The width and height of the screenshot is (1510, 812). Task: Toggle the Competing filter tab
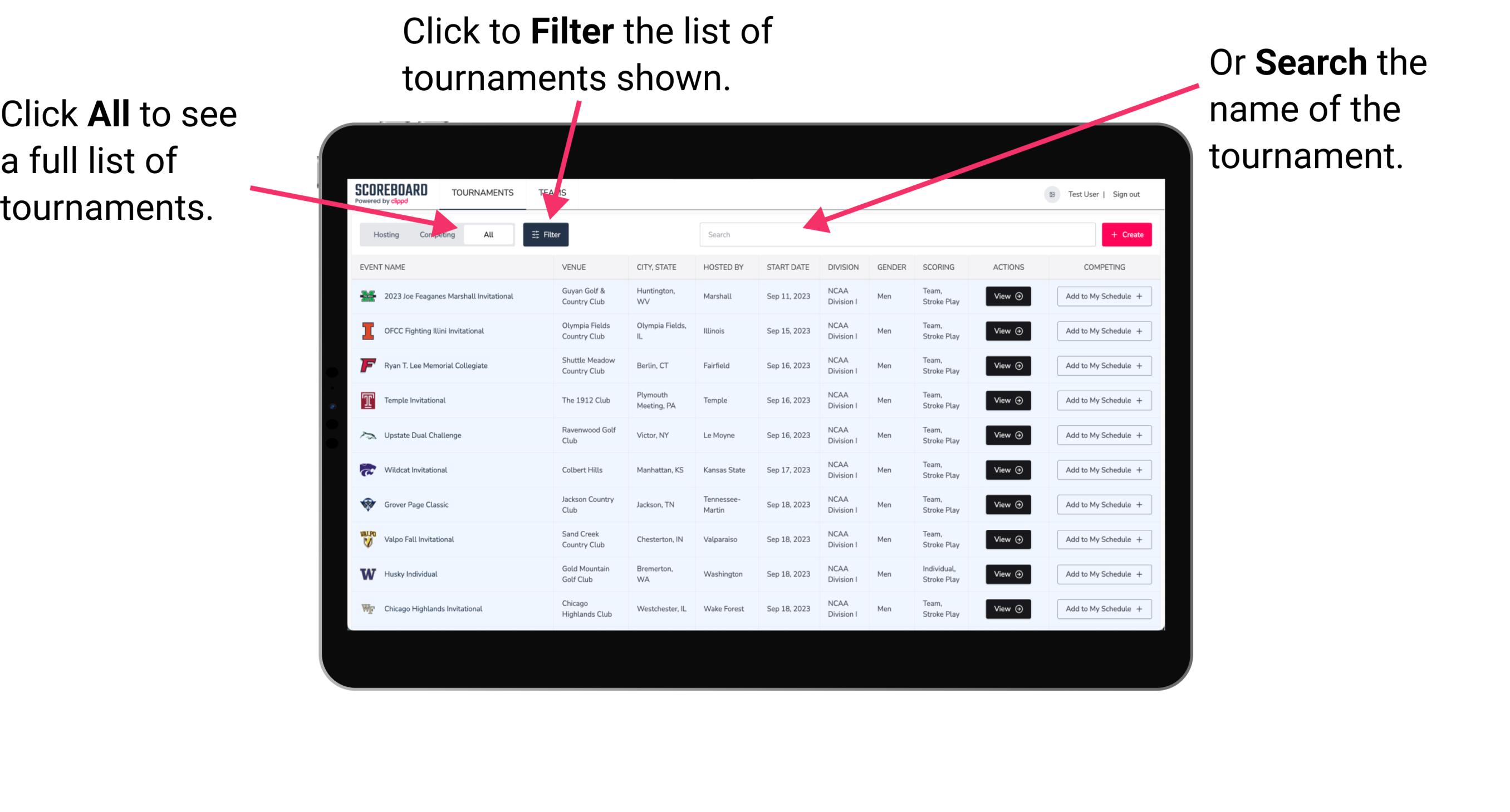436,234
